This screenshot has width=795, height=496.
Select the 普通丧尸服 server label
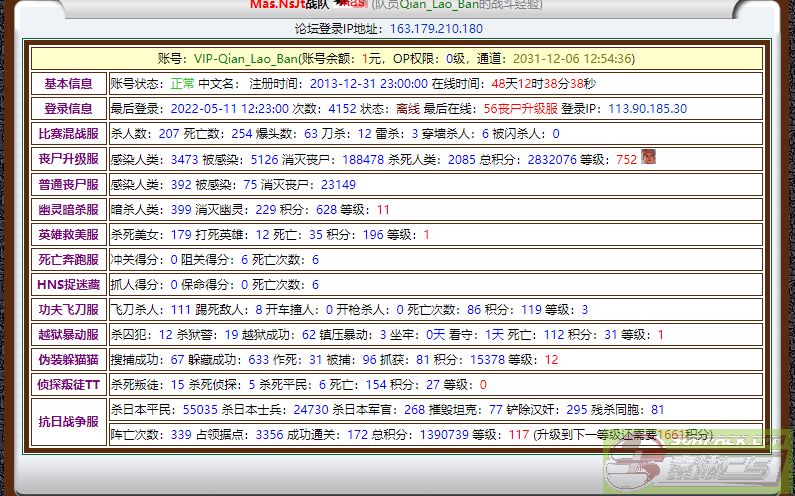point(68,185)
